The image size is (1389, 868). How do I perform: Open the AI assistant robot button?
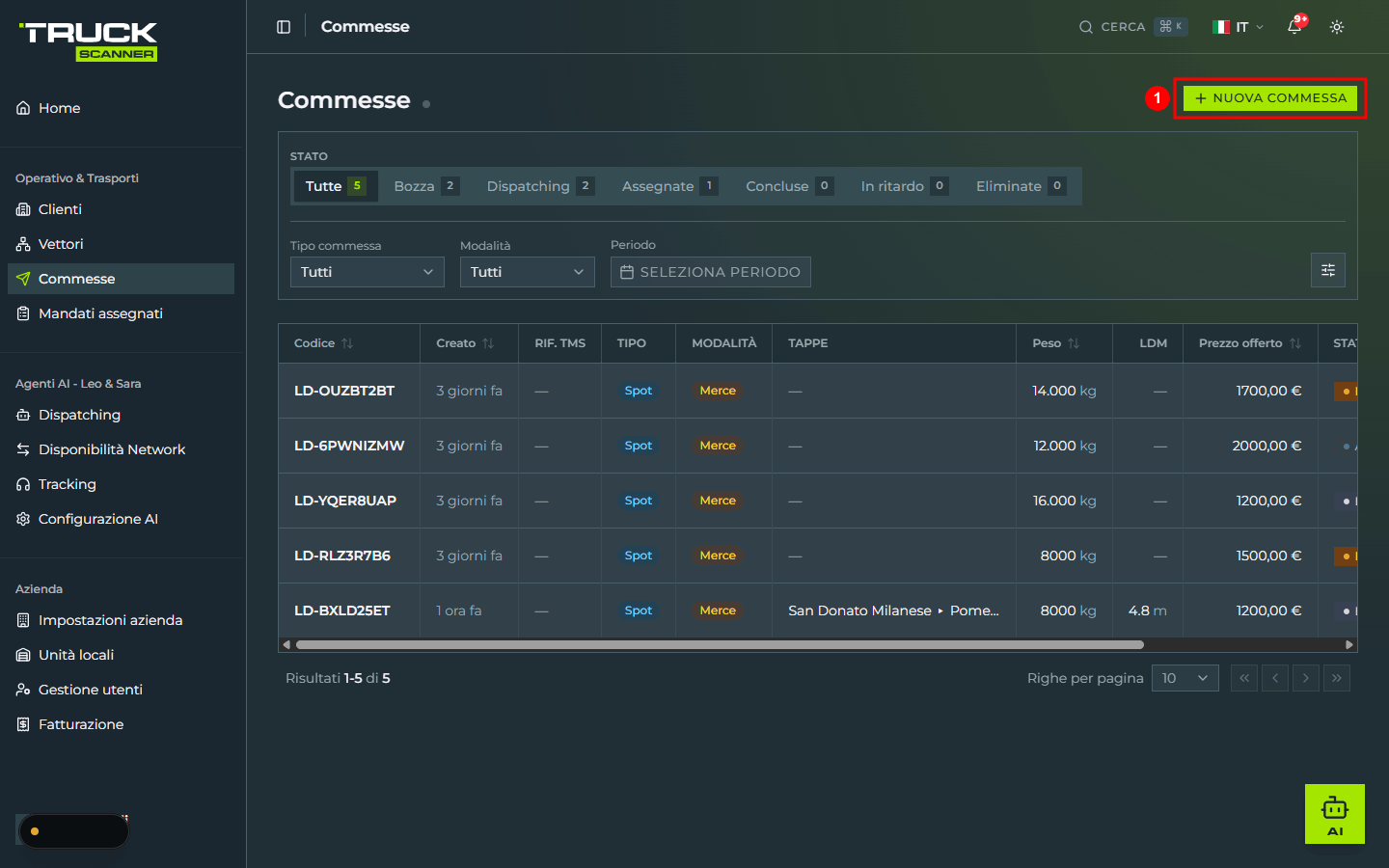pos(1335,814)
